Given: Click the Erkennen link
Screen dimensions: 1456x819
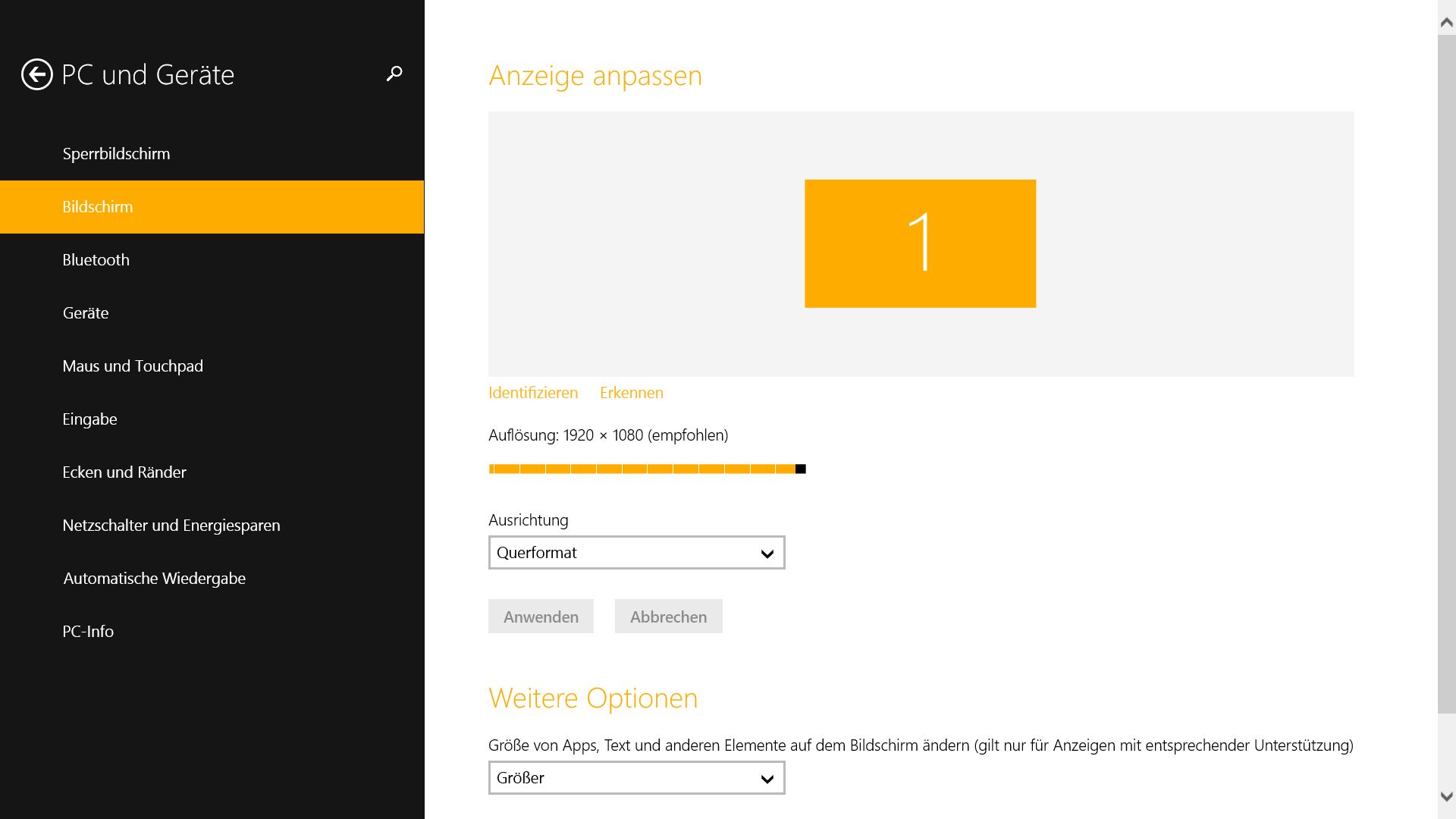Looking at the screenshot, I should [631, 393].
